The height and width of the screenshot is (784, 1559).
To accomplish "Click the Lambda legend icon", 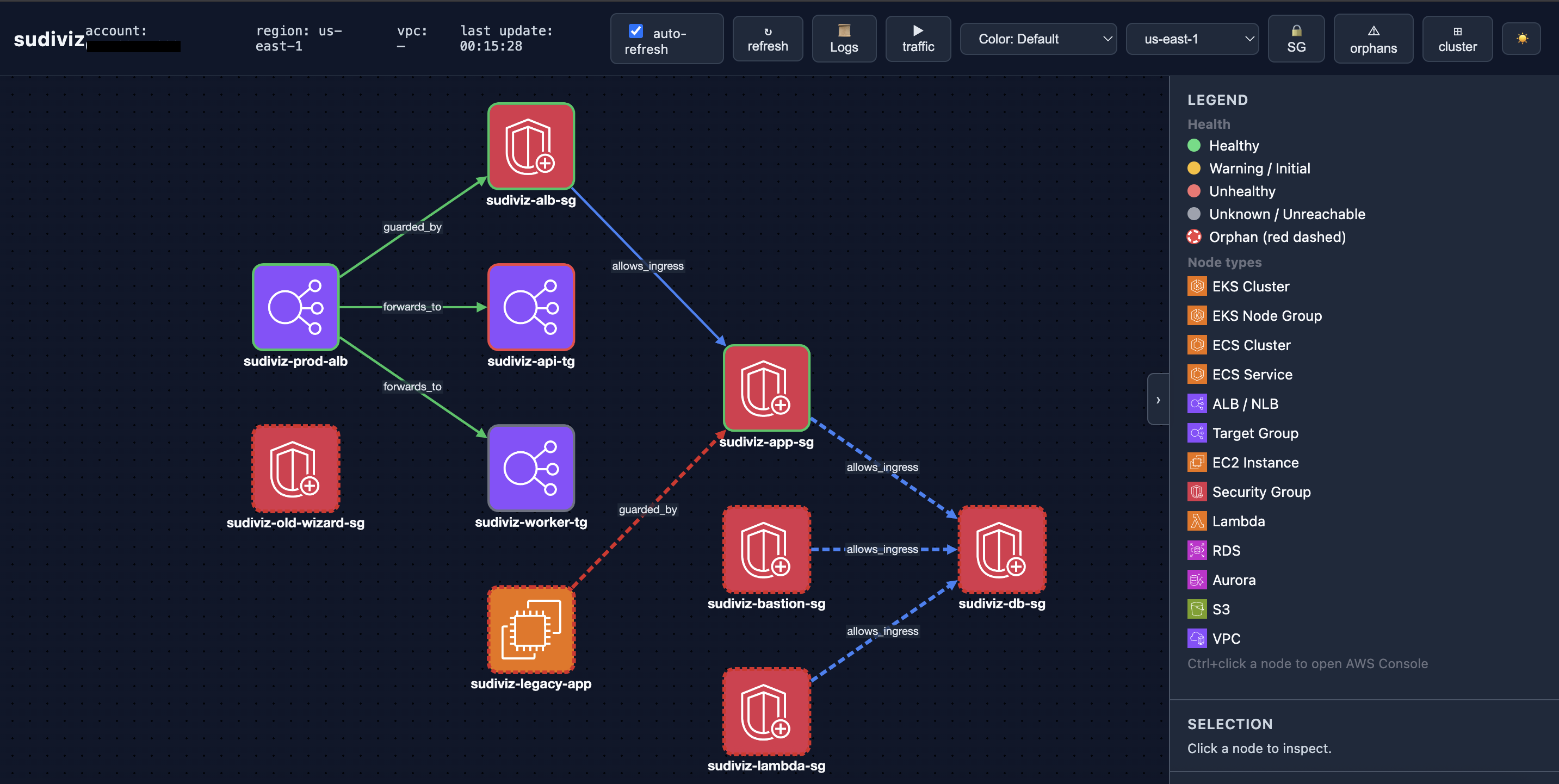I will point(1197,521).
